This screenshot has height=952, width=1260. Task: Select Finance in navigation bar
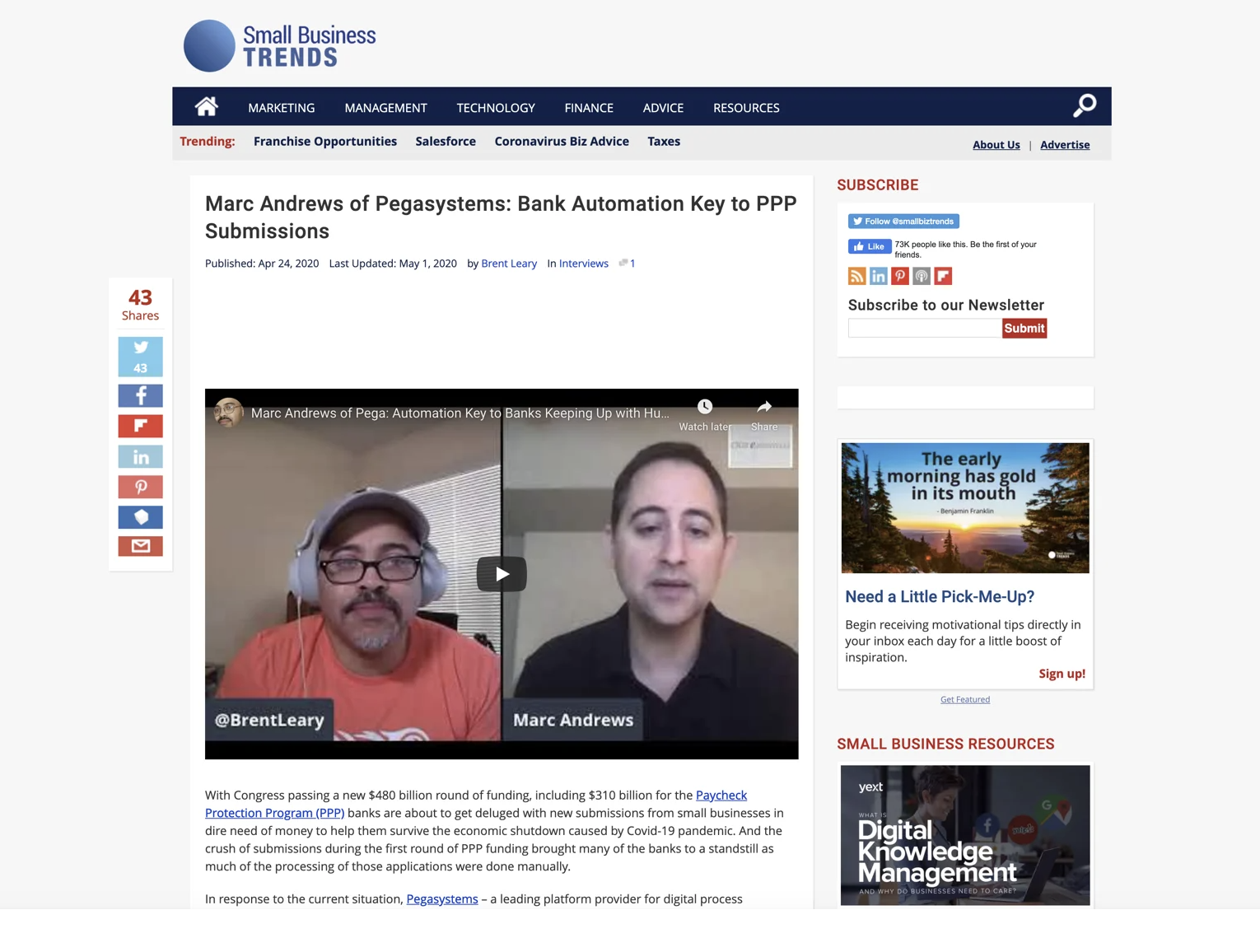[x=589, y=108]
